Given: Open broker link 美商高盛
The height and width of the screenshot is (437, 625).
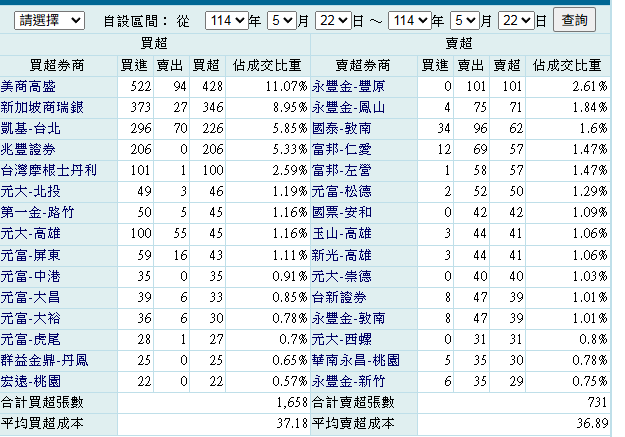Looking at the screenshot, I should point(28,87).
